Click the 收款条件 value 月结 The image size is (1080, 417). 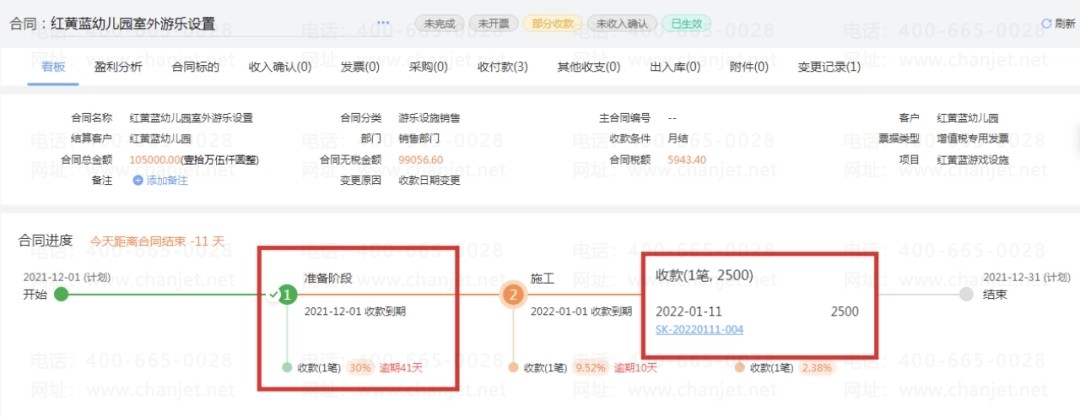click(x=678, y=138)
